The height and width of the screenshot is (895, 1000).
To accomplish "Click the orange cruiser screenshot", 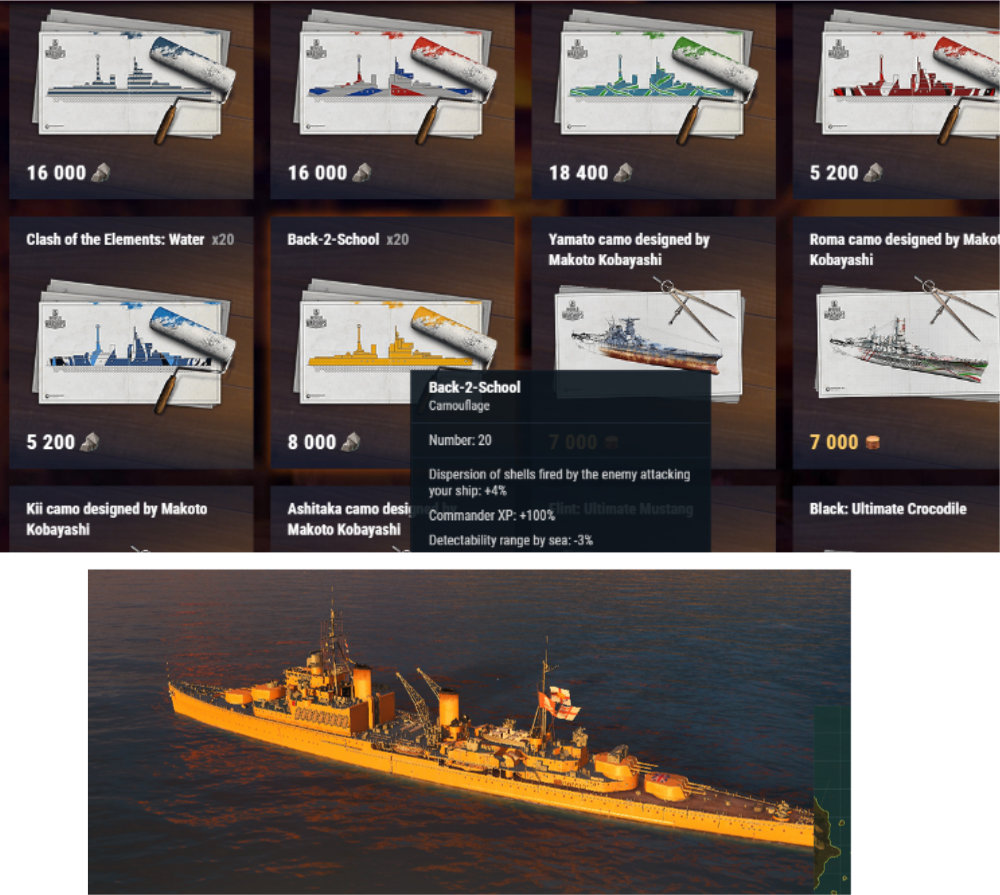I will click(x=469, y=732).
